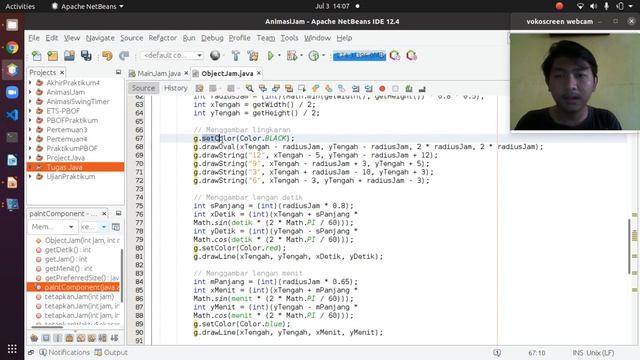640x360 pixels.
Task: Click the Clean and Build icon
Action: (253, 56)
